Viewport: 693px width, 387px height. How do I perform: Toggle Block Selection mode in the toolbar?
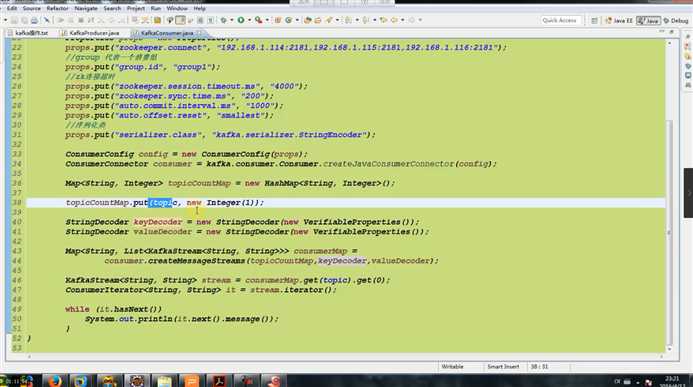point(200,20)
